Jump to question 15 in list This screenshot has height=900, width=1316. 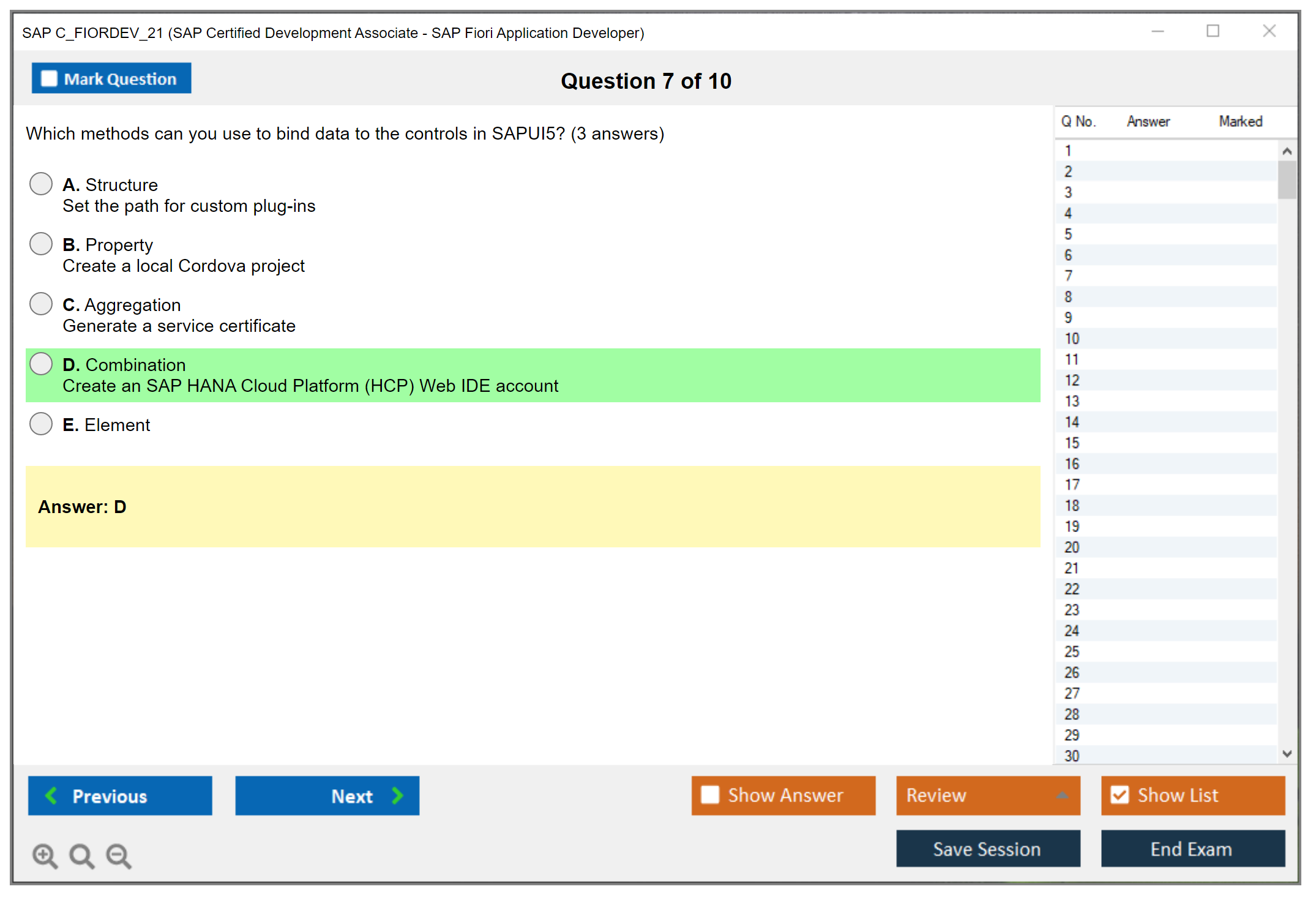click(1072, 443)
